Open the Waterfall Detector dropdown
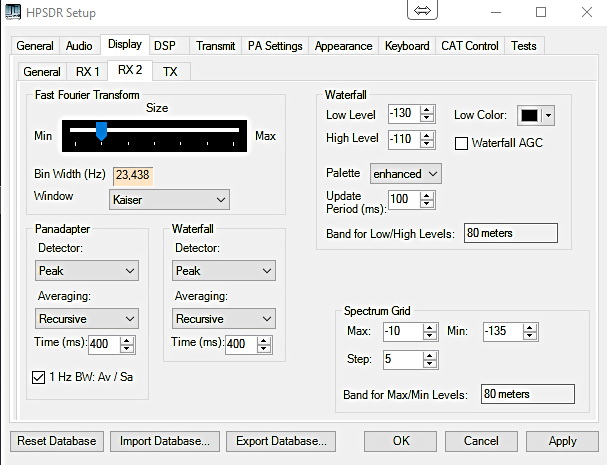Viewport: 607px width, 465px height. (224, 271)
